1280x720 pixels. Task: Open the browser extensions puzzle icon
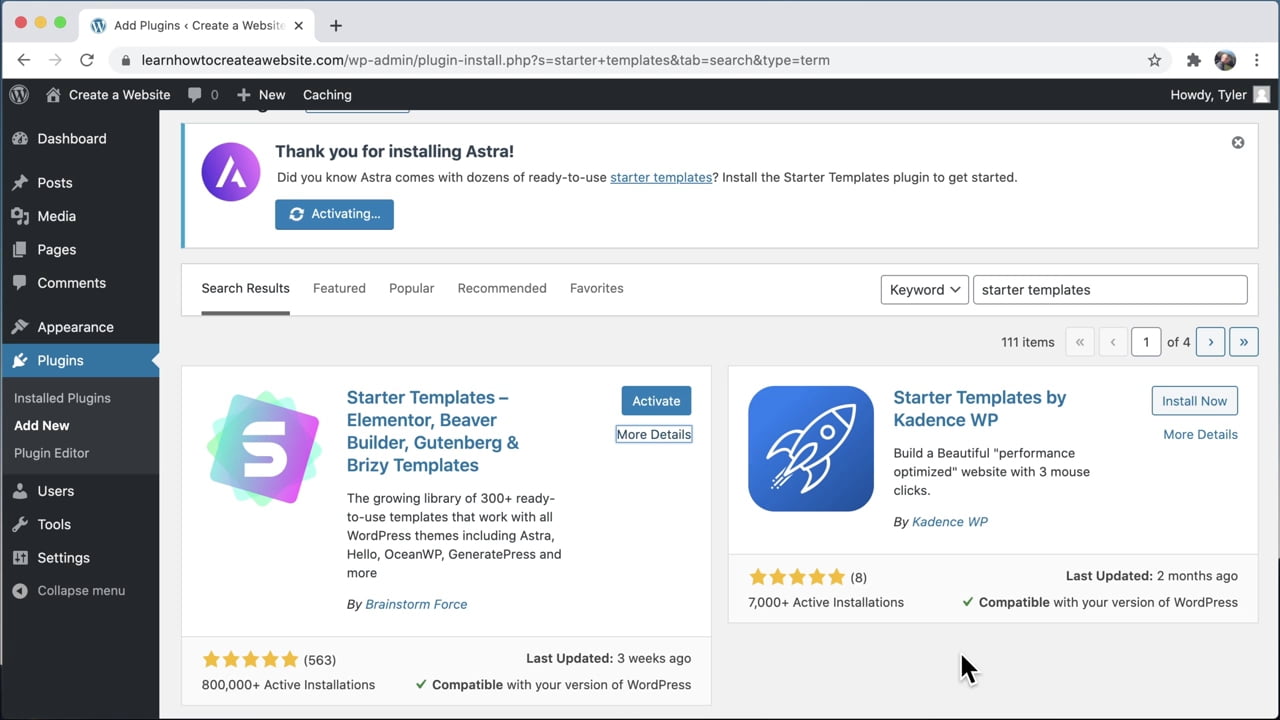tap(1193, 60)
